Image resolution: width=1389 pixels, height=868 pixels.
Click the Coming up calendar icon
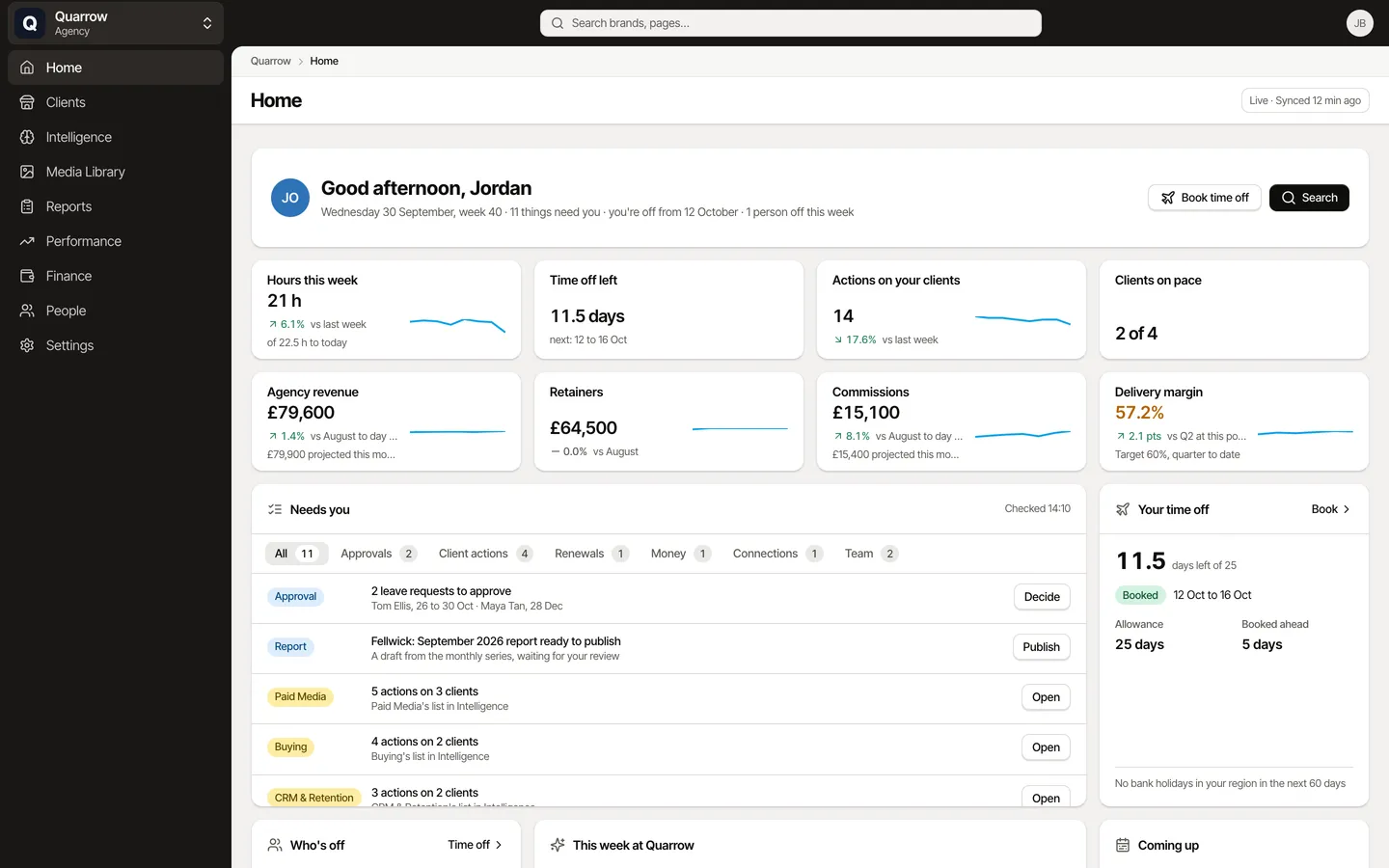coord(1123,845)
